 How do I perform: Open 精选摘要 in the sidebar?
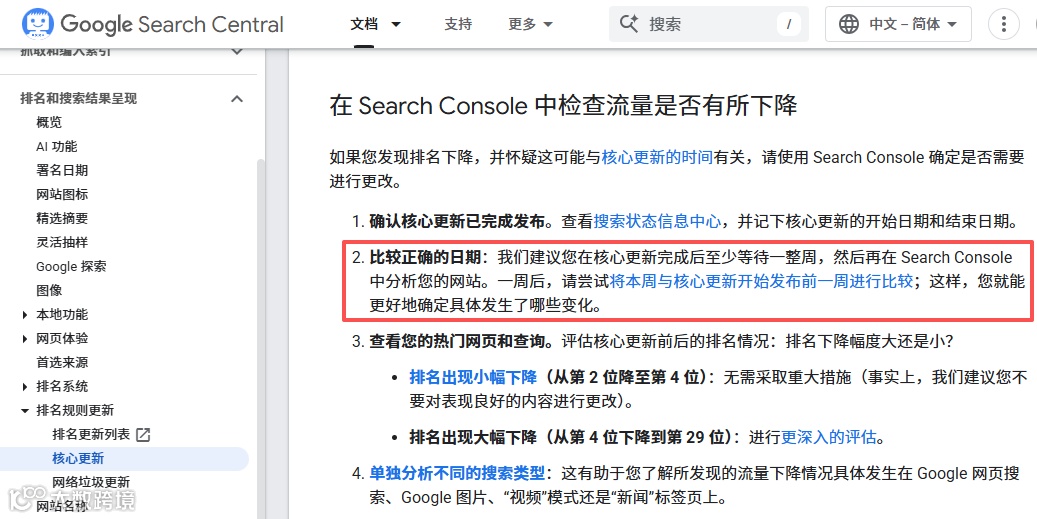[62, 218]
